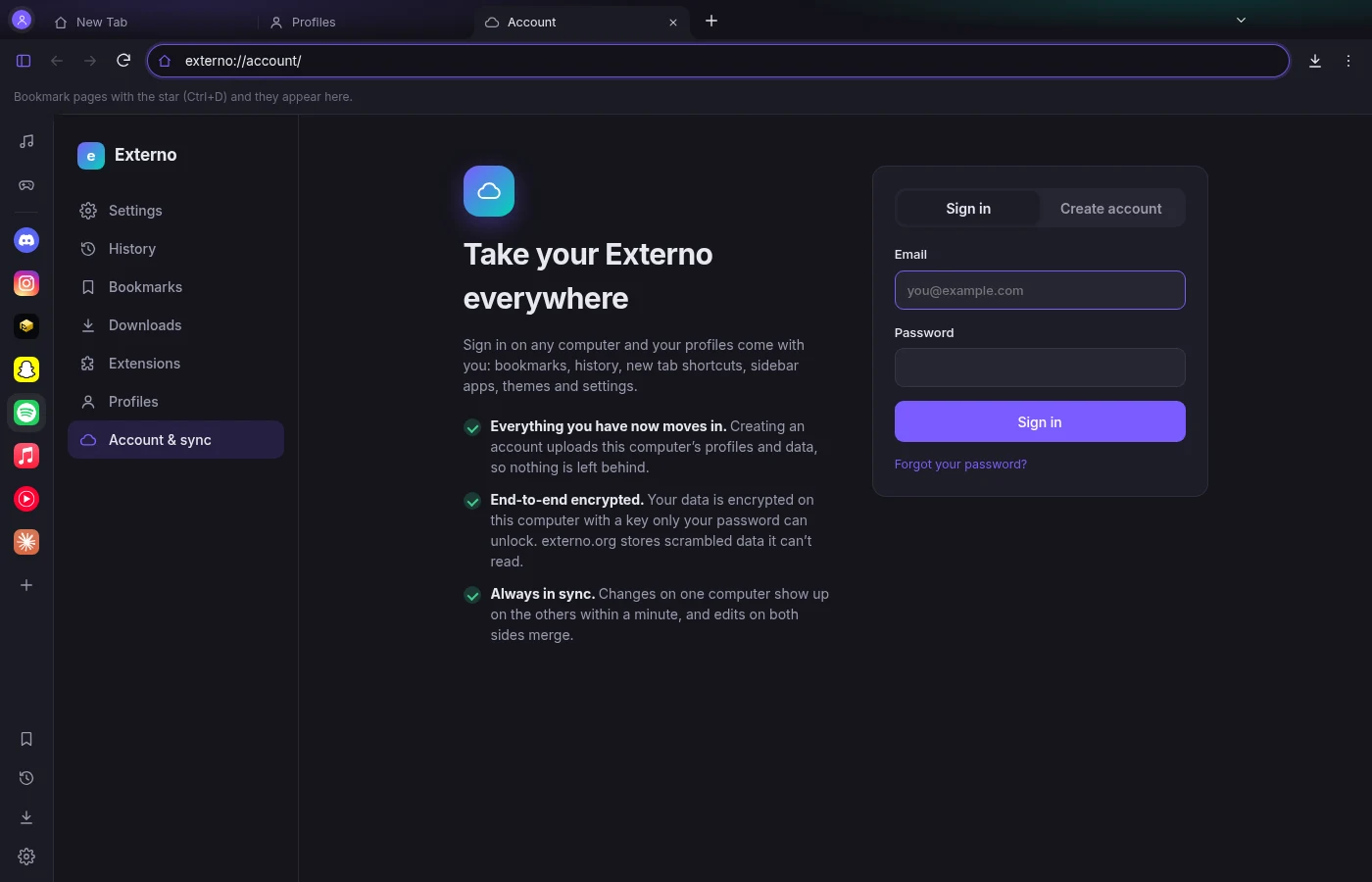Open the game controller sidebar app
This screenshot has height=882, width=1372.
click(x=26, y=185)
